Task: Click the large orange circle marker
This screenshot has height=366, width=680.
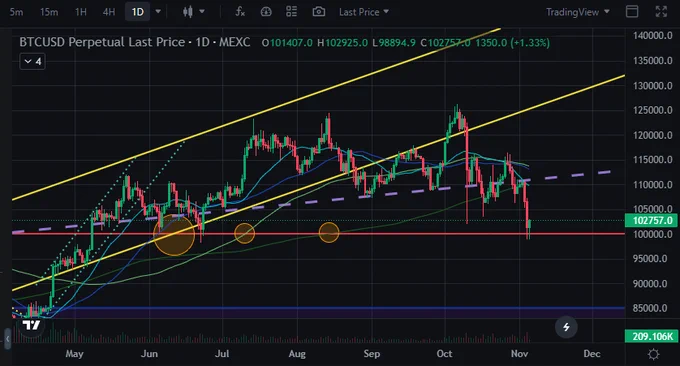Action: (174, 235)
